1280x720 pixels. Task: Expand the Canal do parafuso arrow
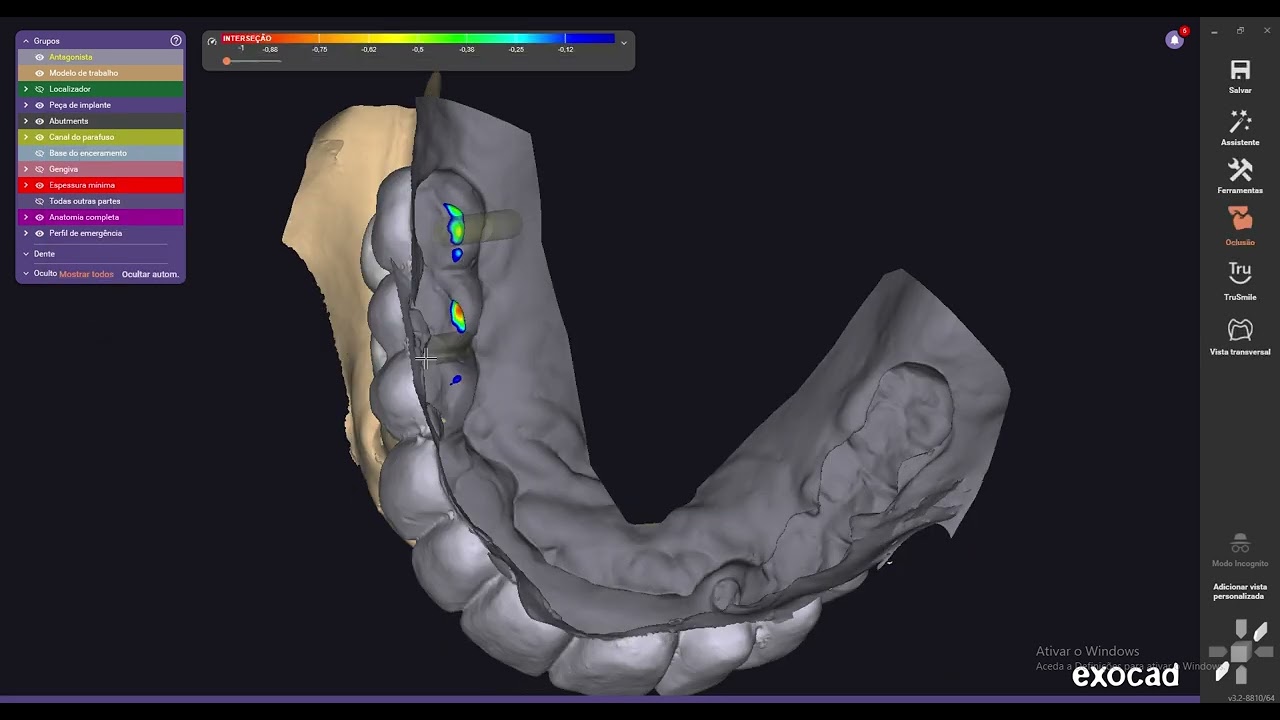tap(26, 137)
